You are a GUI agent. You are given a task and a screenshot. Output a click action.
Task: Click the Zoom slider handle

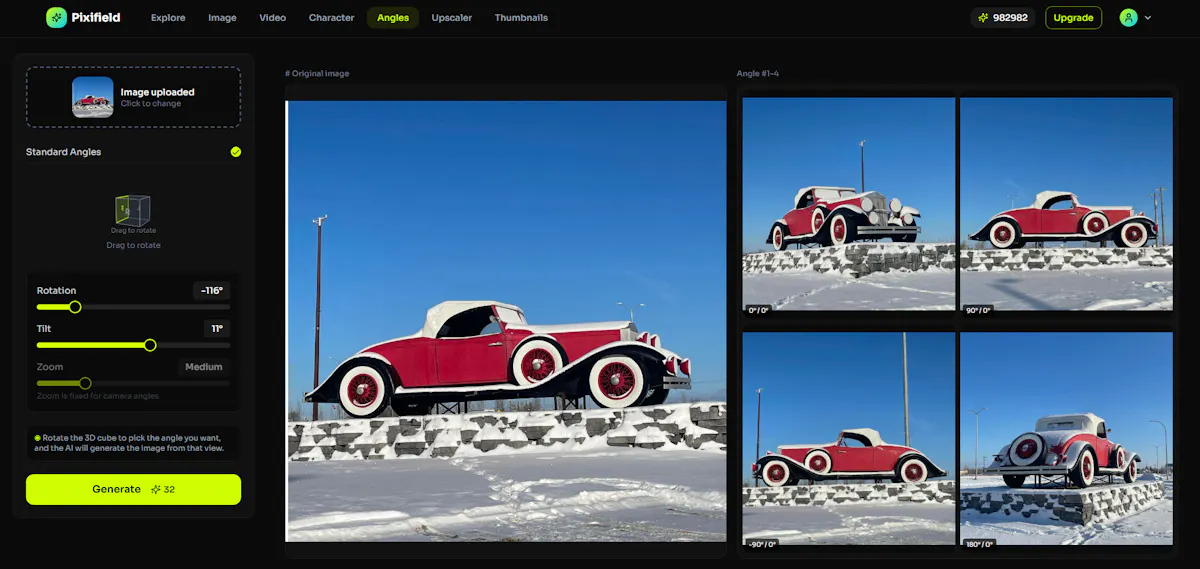[85, 383]
